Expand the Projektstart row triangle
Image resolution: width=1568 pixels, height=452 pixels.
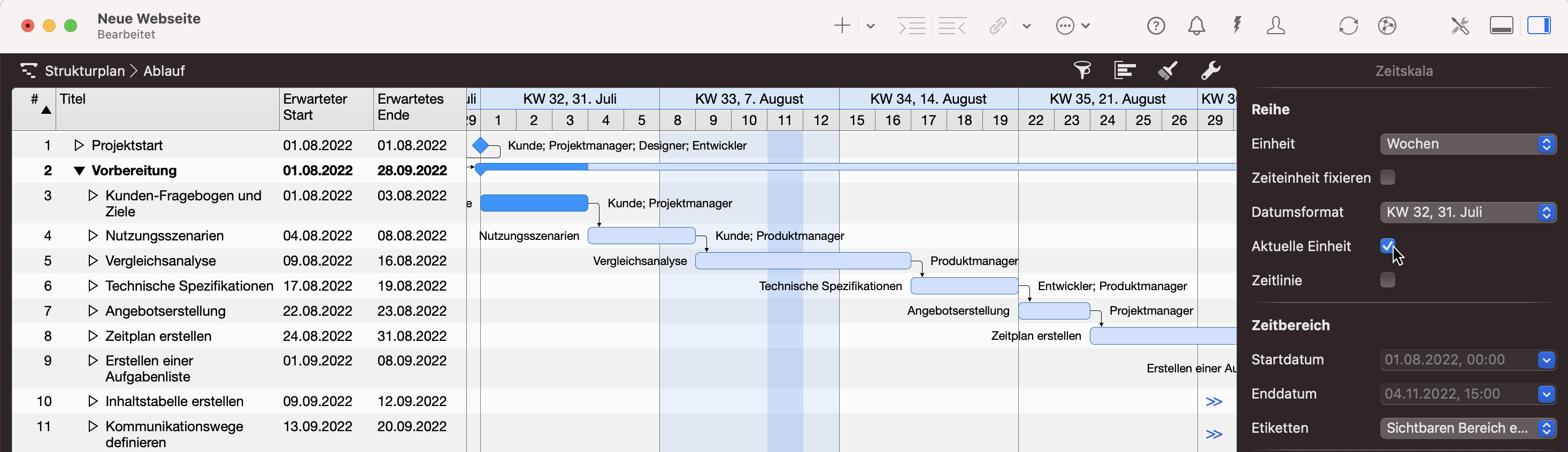pyautogui.click(x=79, y=145)
